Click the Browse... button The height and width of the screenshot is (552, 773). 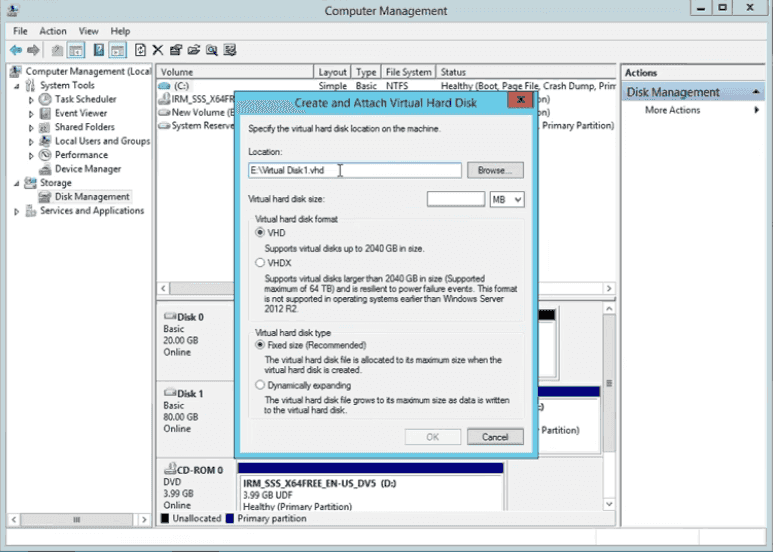coord(495,171)
